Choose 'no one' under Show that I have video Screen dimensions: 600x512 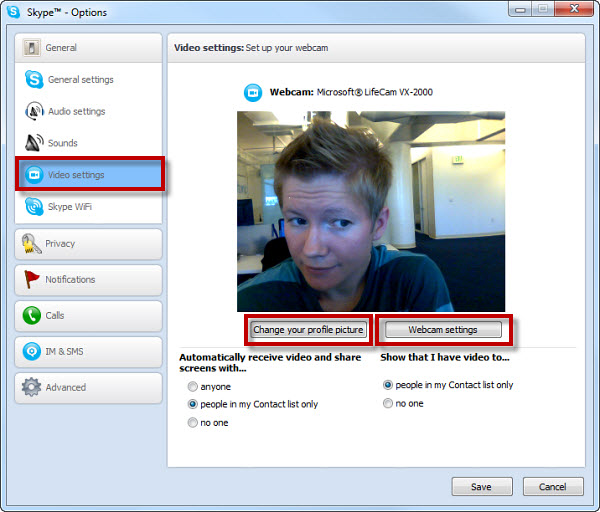pyautogui.click(x=388, y=403)
